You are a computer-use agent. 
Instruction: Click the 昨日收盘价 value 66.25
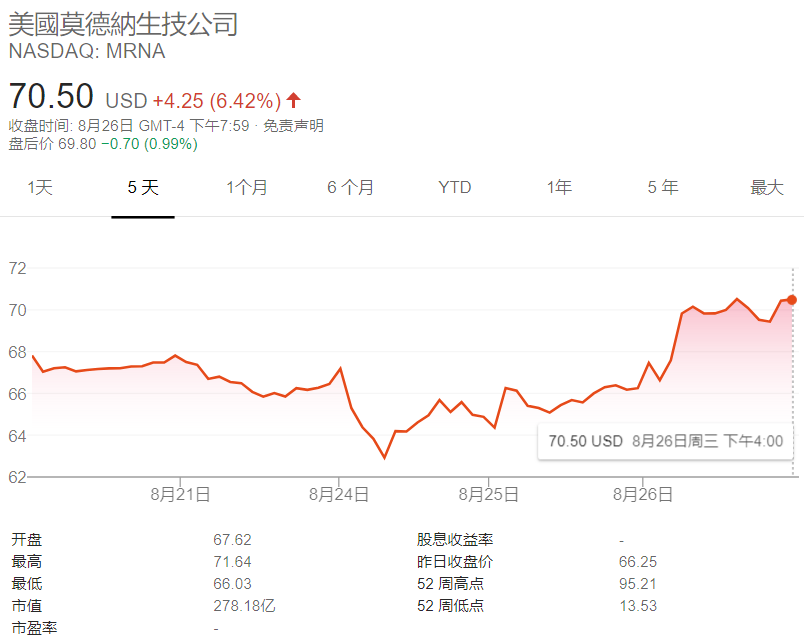(x=638, y=562)
